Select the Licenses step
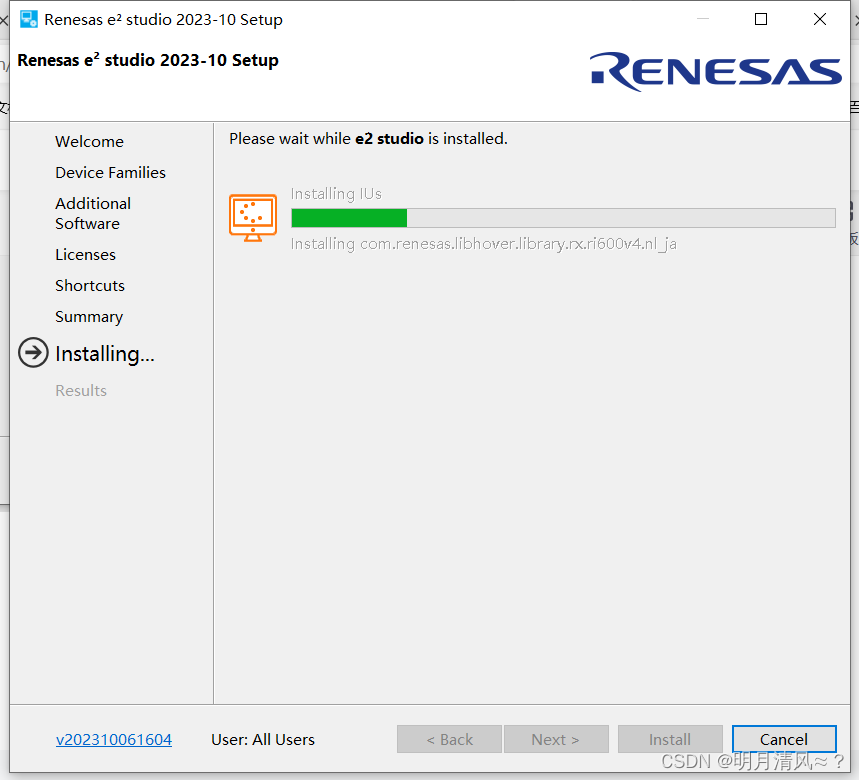The image size is (859, 780). coord(85,255)
